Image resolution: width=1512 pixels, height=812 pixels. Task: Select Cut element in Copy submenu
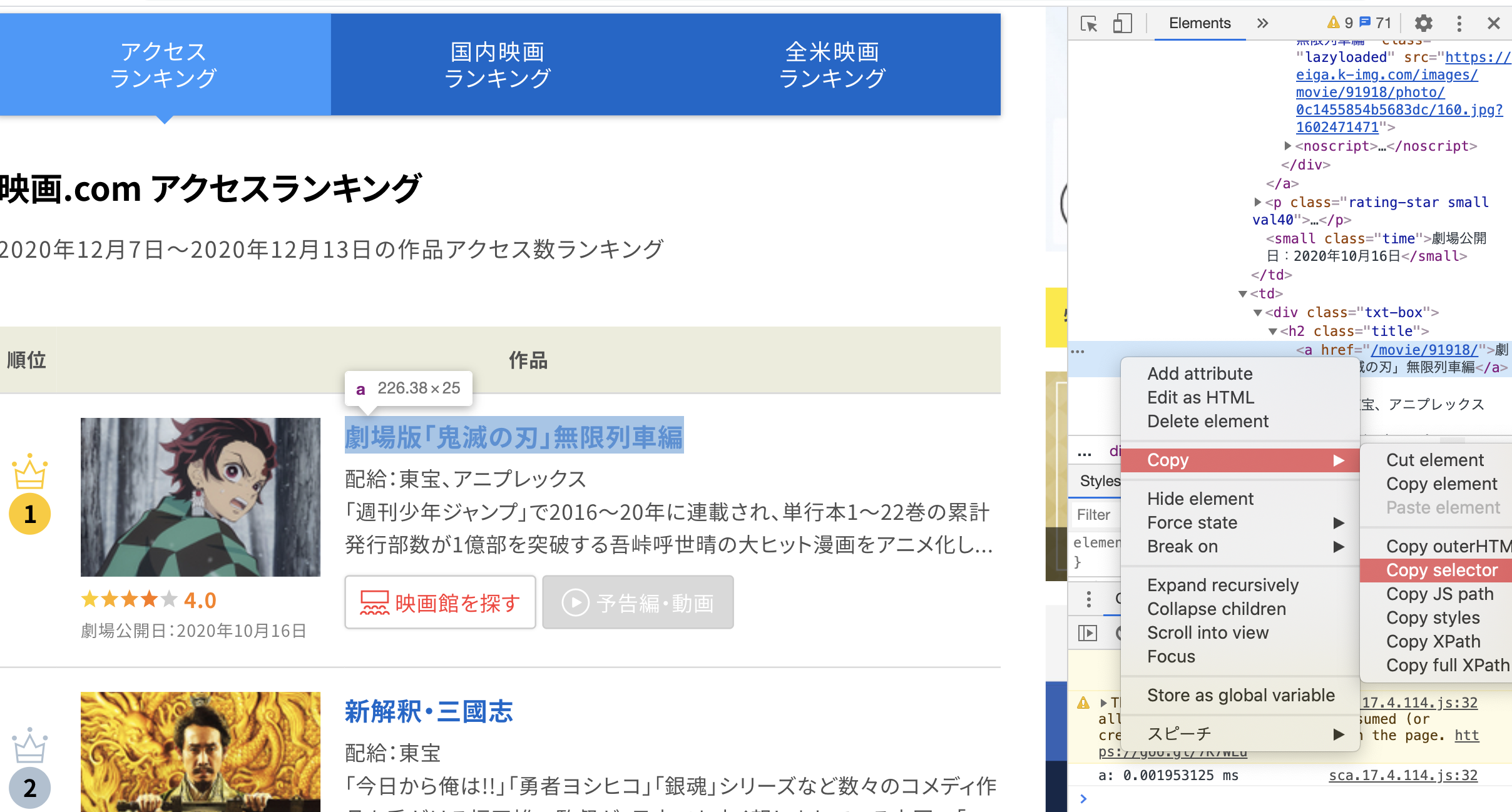click(x=1435, y=460)
